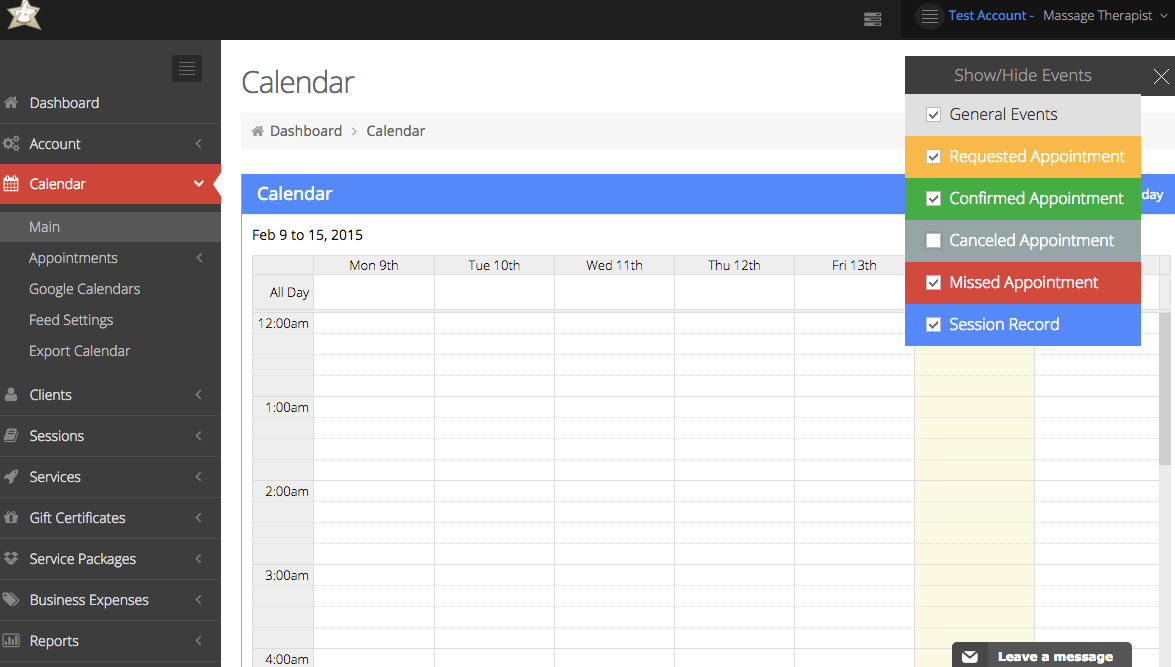
Task: Close the Show/Hide Events panel
Action: point(1160,76)
